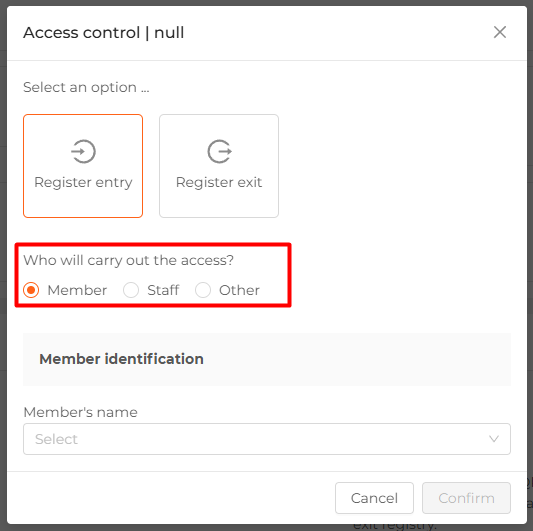The width and height of the screenshot is (533, 531).
Task: Click the Confirm button
Action: tap(466, 498)
